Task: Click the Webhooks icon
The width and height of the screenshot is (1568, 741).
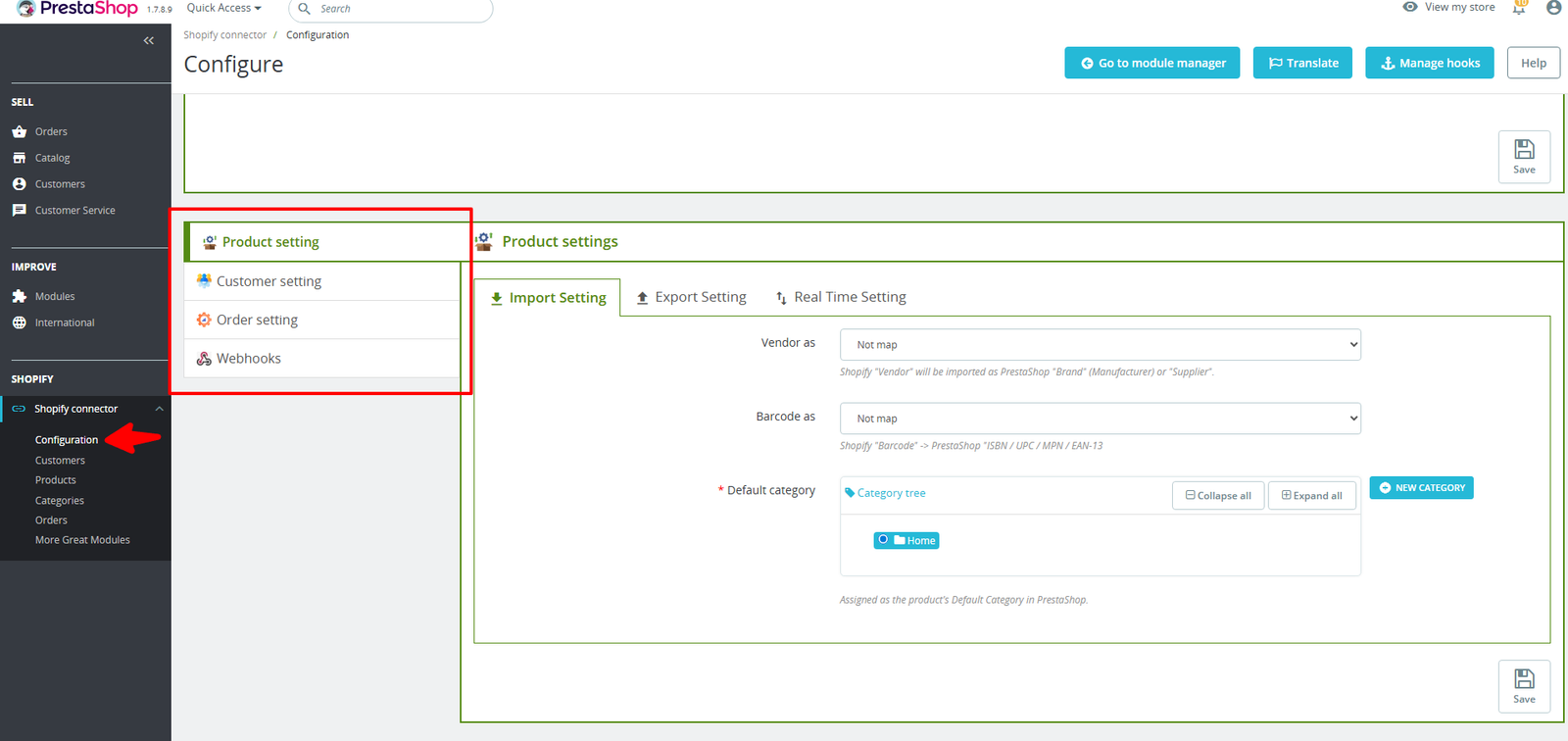Action: (204, 359)
